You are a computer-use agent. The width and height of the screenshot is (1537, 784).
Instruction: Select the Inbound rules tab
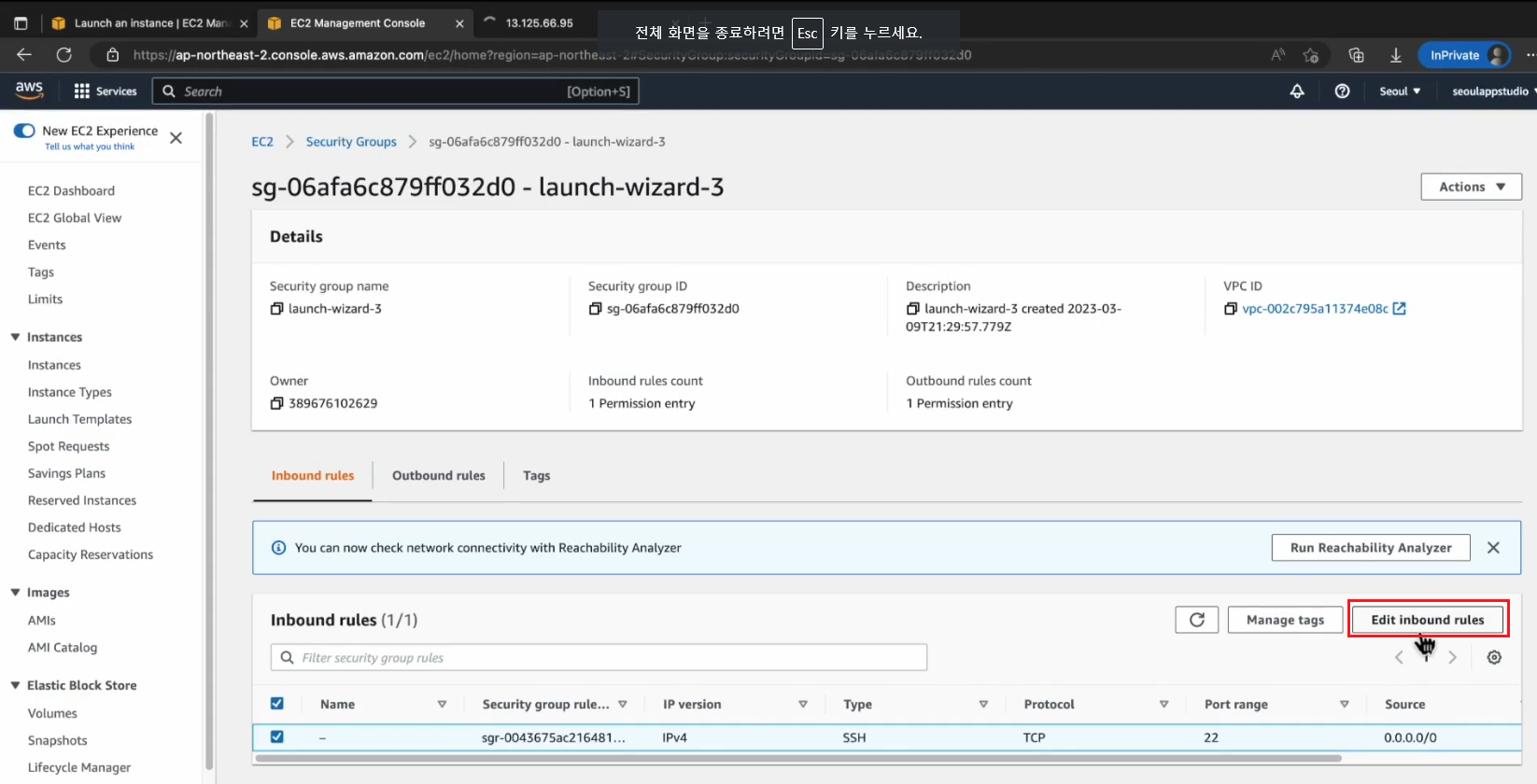313,475
